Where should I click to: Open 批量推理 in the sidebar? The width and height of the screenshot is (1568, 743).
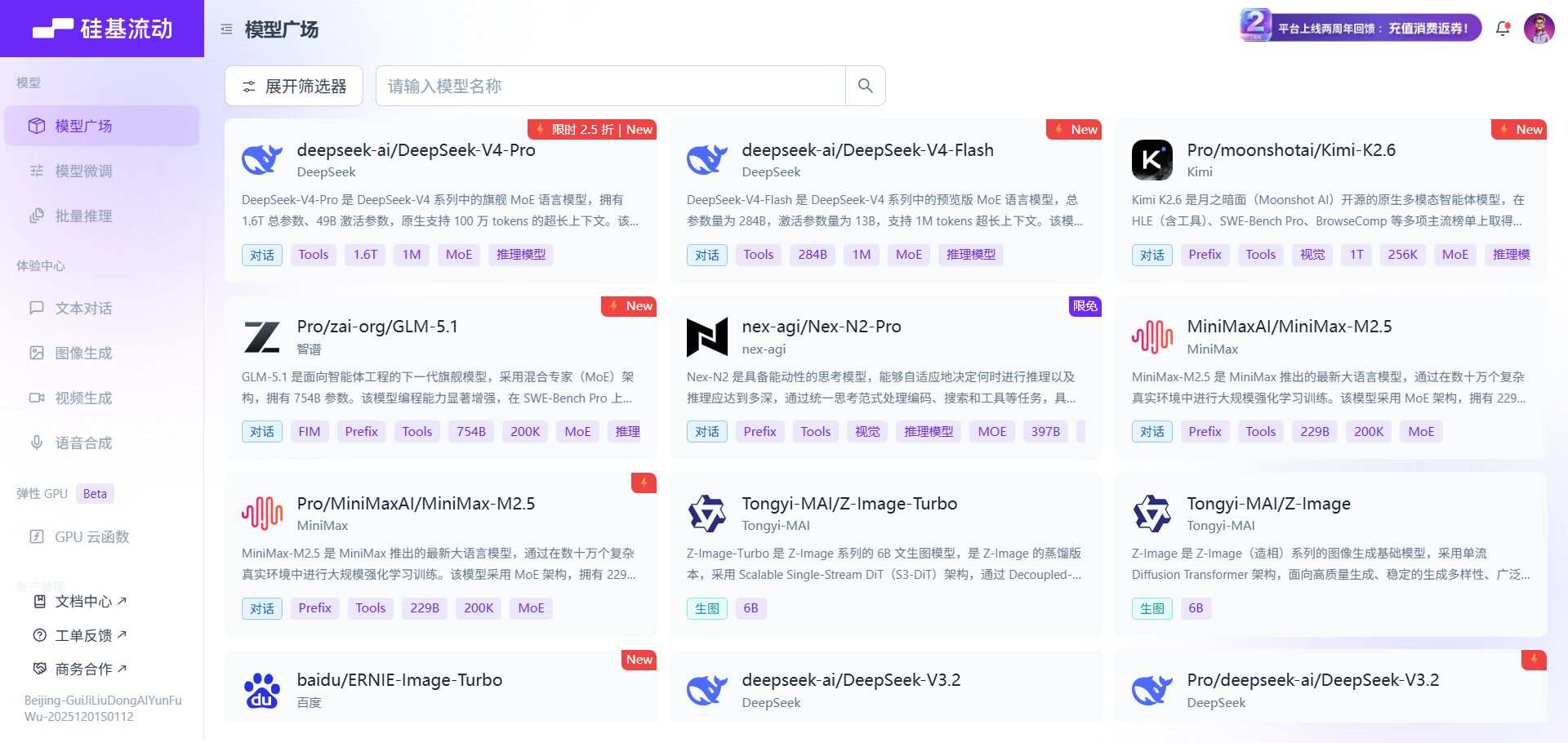point(102,216)
